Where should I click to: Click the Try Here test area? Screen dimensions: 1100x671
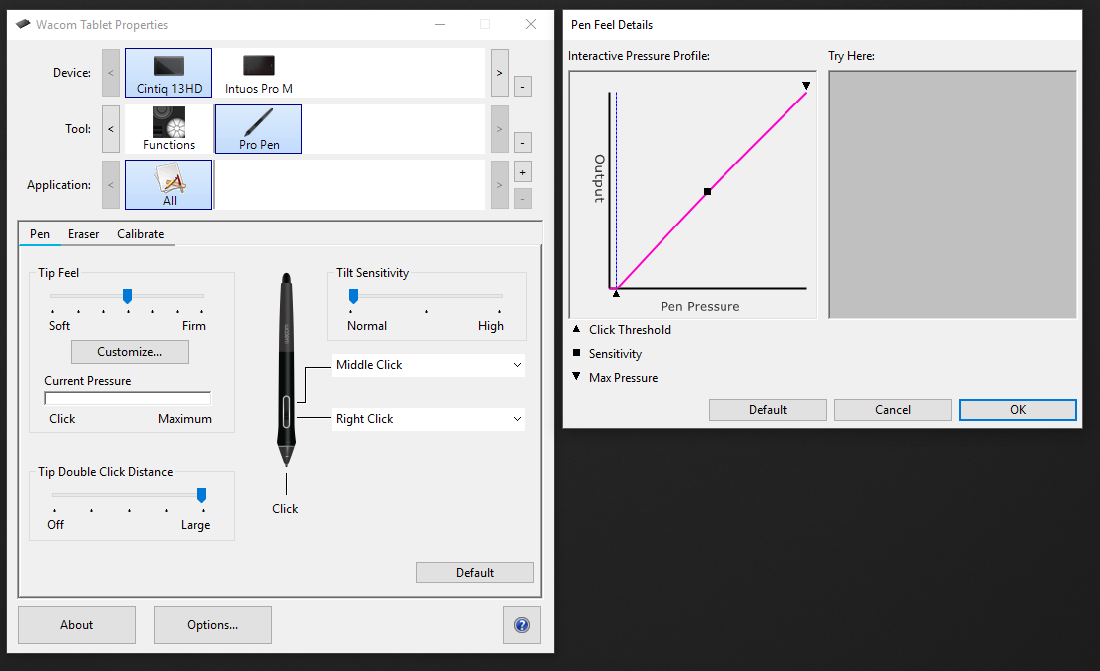click(x=952, y=194)
